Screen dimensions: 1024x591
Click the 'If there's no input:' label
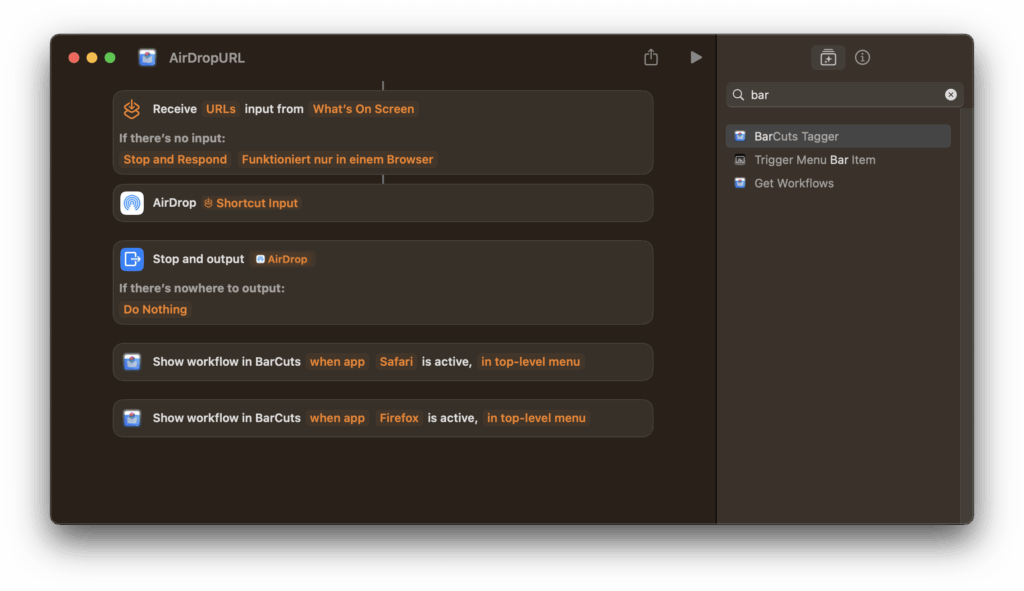coord(172,138)
